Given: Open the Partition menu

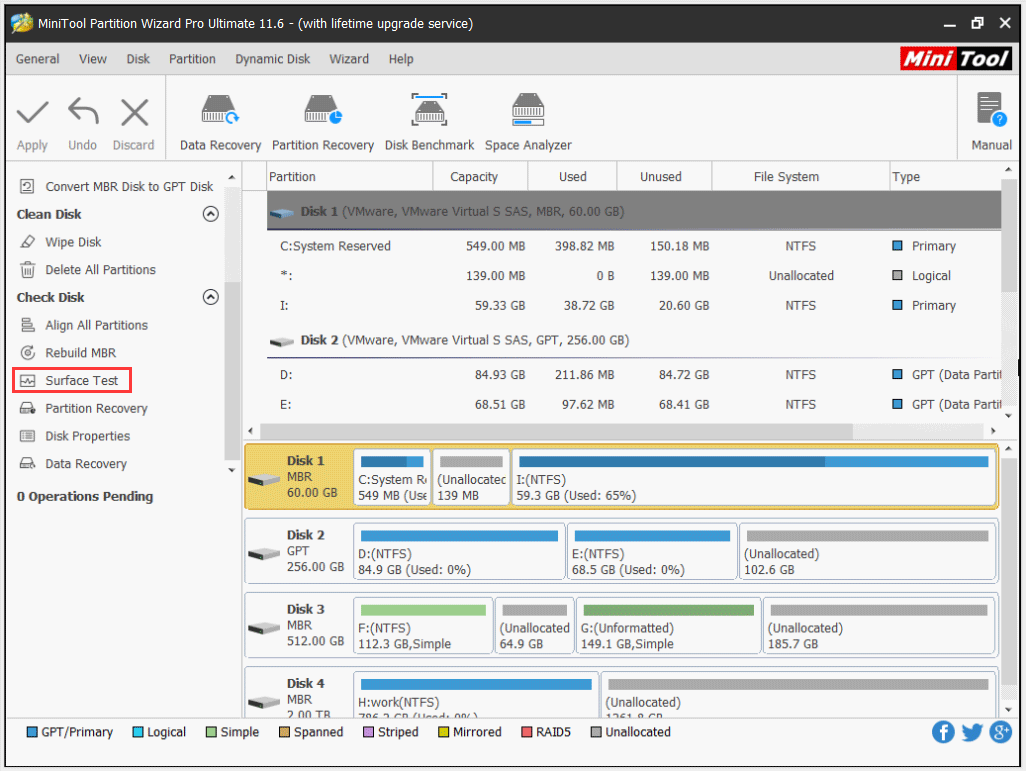Looking at the screenshot, I should point(192,59).
